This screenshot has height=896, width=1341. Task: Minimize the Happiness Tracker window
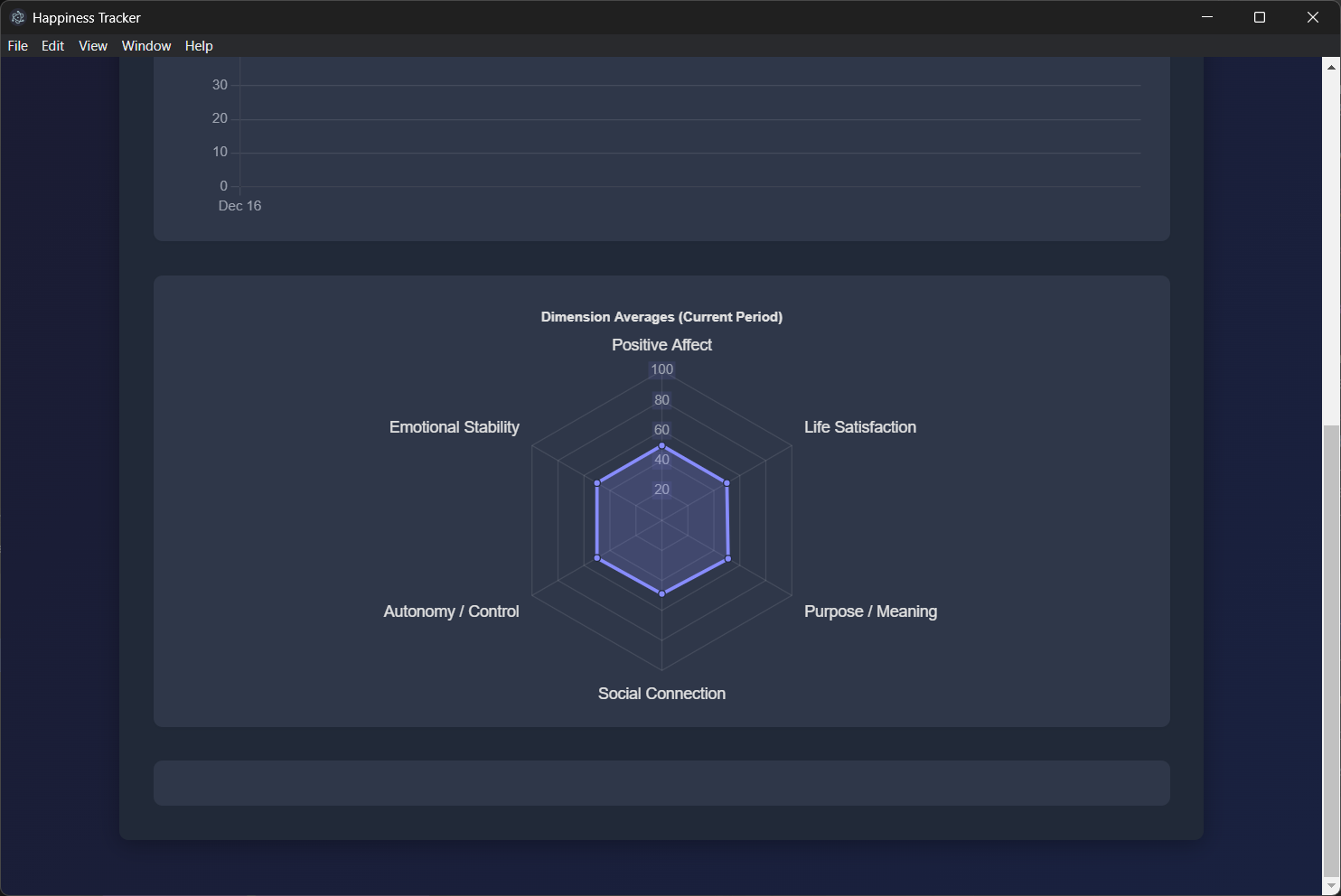(1207, 17)
